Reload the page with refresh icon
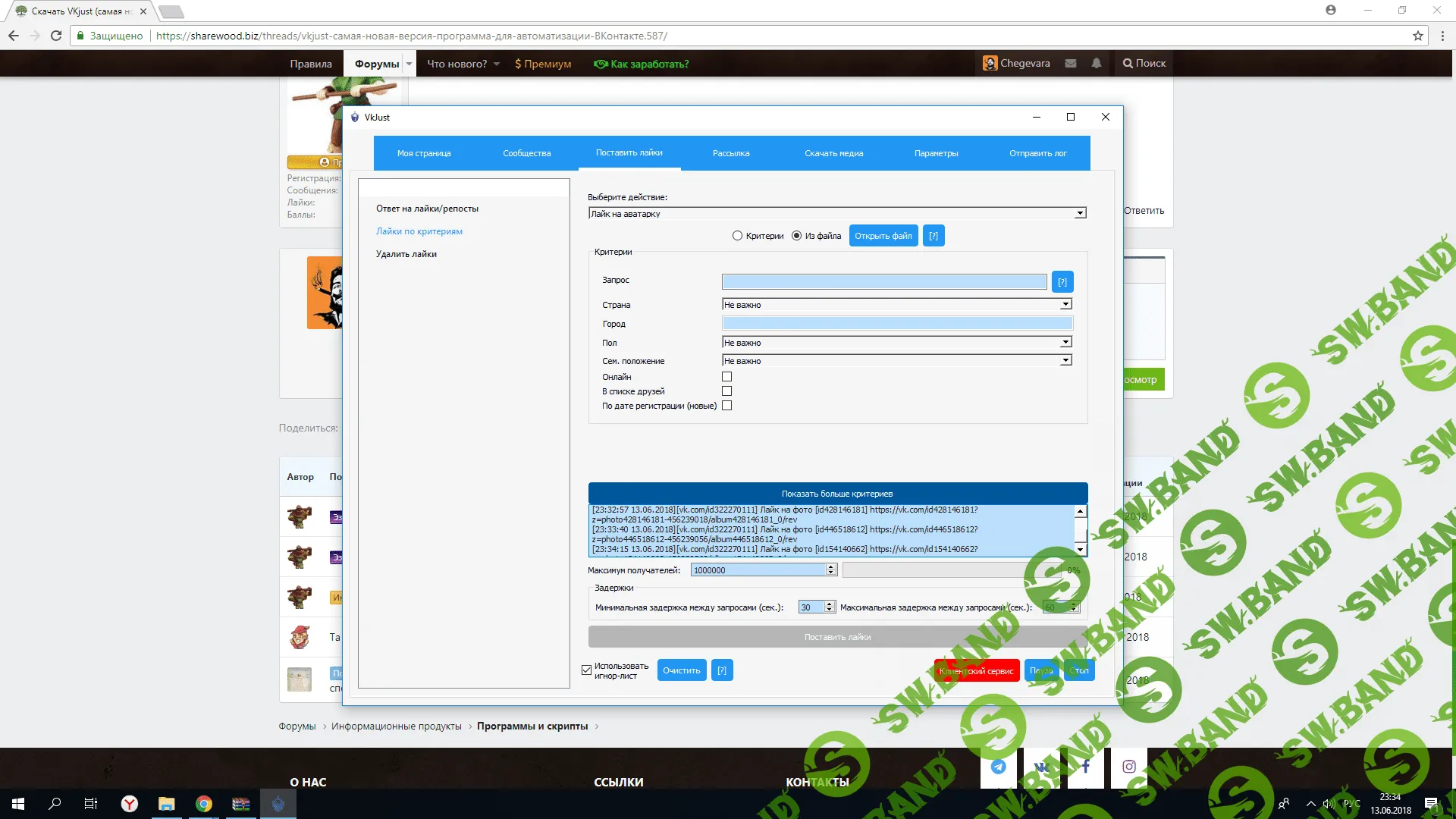 tap(56, 36)
